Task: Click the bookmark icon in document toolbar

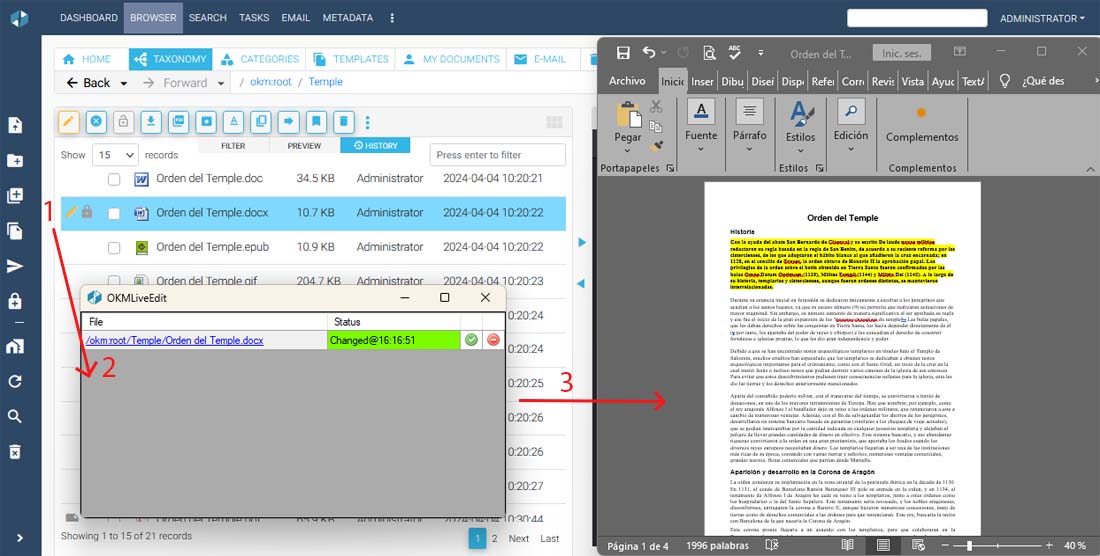Action: (x=316, y=122)
